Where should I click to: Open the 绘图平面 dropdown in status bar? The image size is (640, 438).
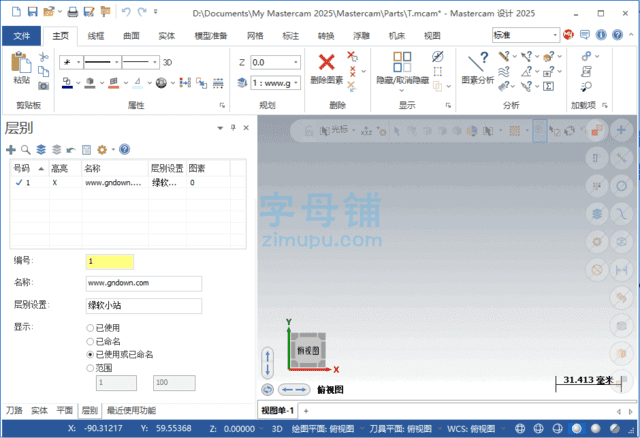point(362,429)
